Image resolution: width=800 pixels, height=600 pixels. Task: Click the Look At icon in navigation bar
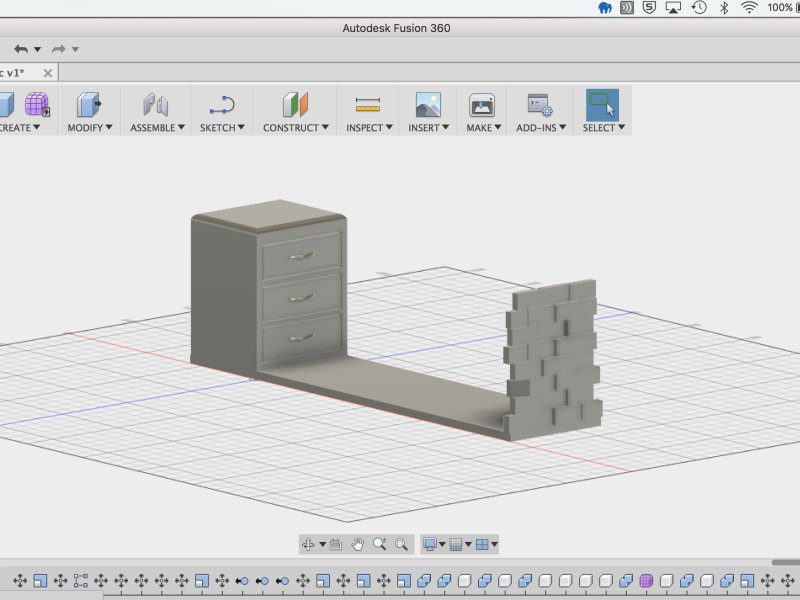click(x=336, y=544)
